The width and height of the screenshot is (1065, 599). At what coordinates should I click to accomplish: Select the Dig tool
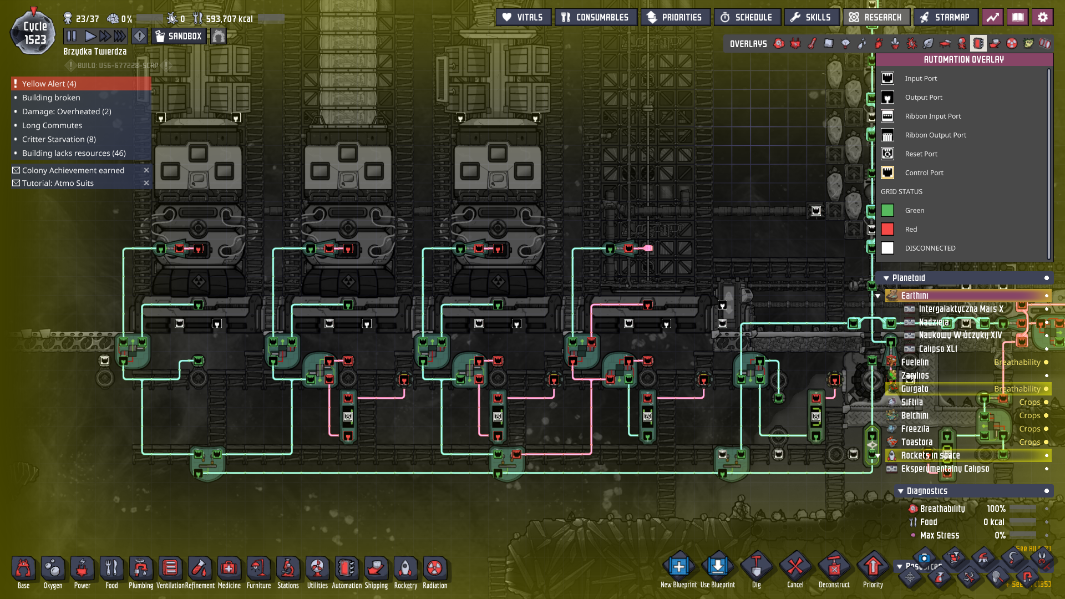756,569
